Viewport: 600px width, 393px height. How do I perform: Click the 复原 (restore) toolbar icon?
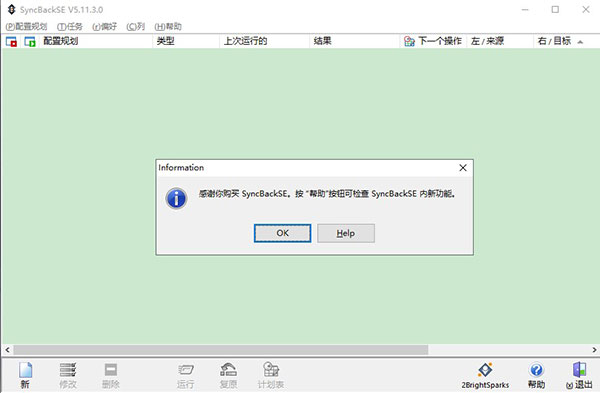tap(228, 375)
